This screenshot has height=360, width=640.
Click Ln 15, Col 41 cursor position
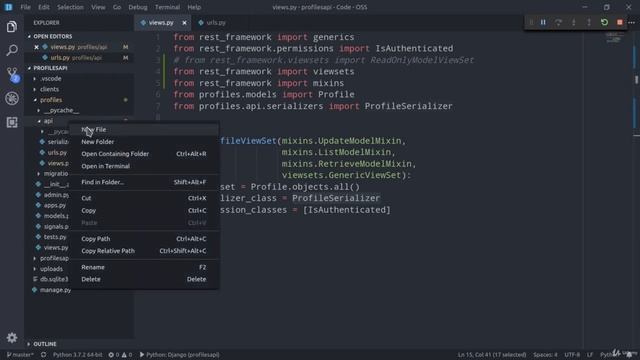491,355
